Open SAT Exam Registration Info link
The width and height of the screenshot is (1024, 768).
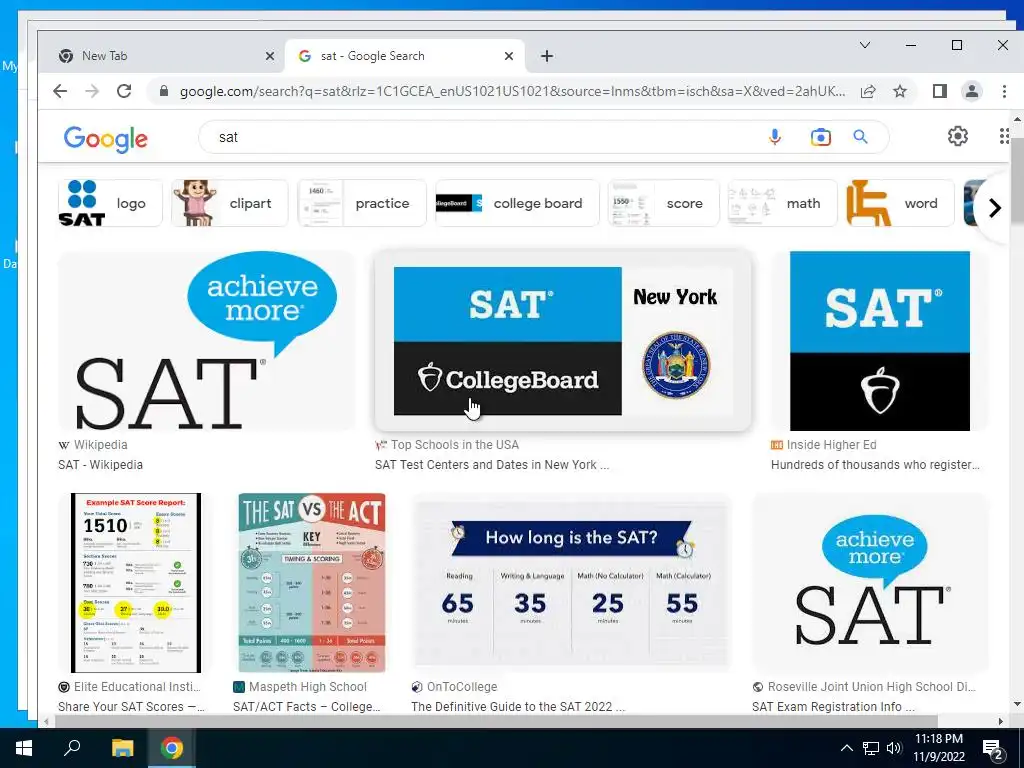tap(833, 707)
